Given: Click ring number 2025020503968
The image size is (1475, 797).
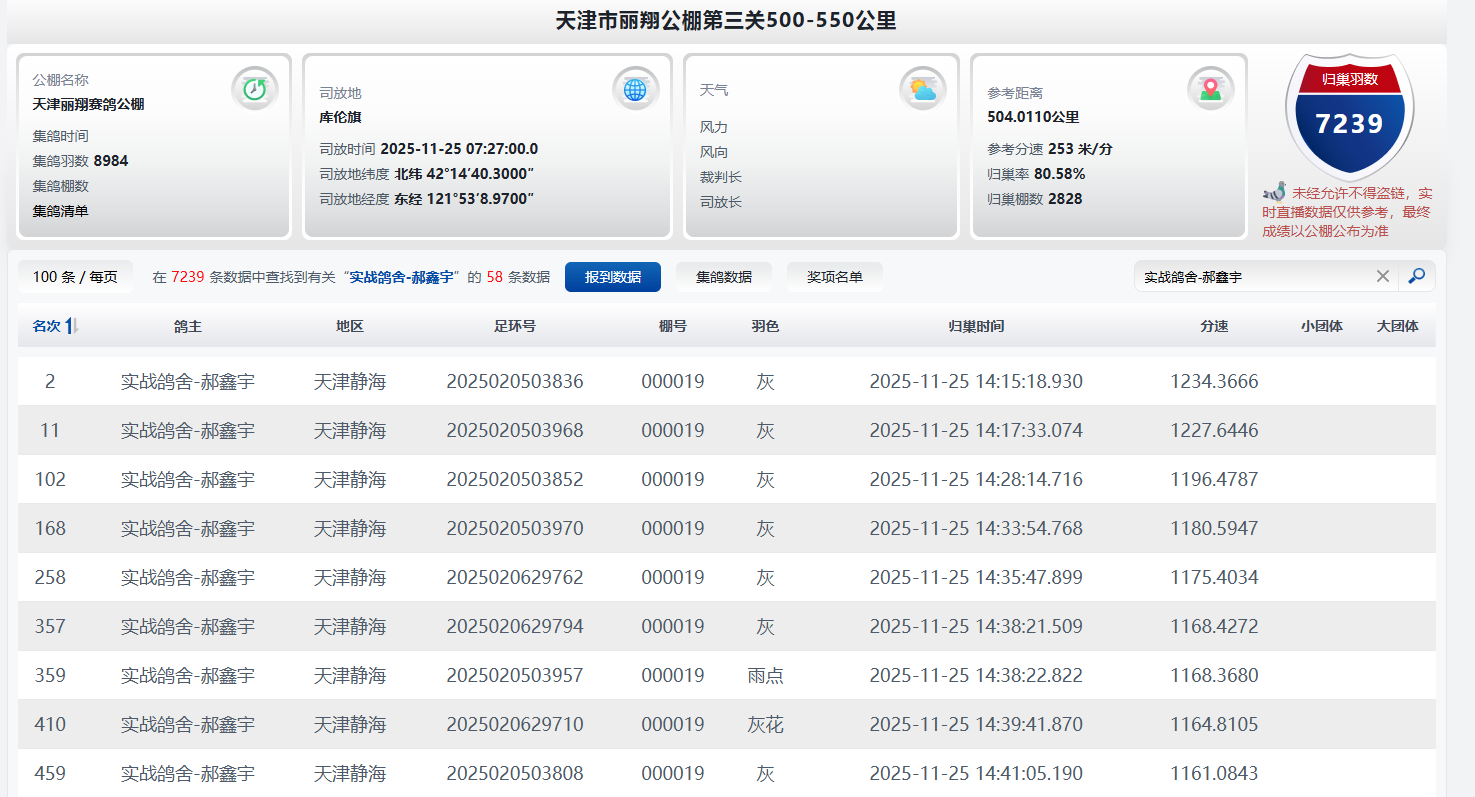Looking at the screenshot, I should point(514,430).
